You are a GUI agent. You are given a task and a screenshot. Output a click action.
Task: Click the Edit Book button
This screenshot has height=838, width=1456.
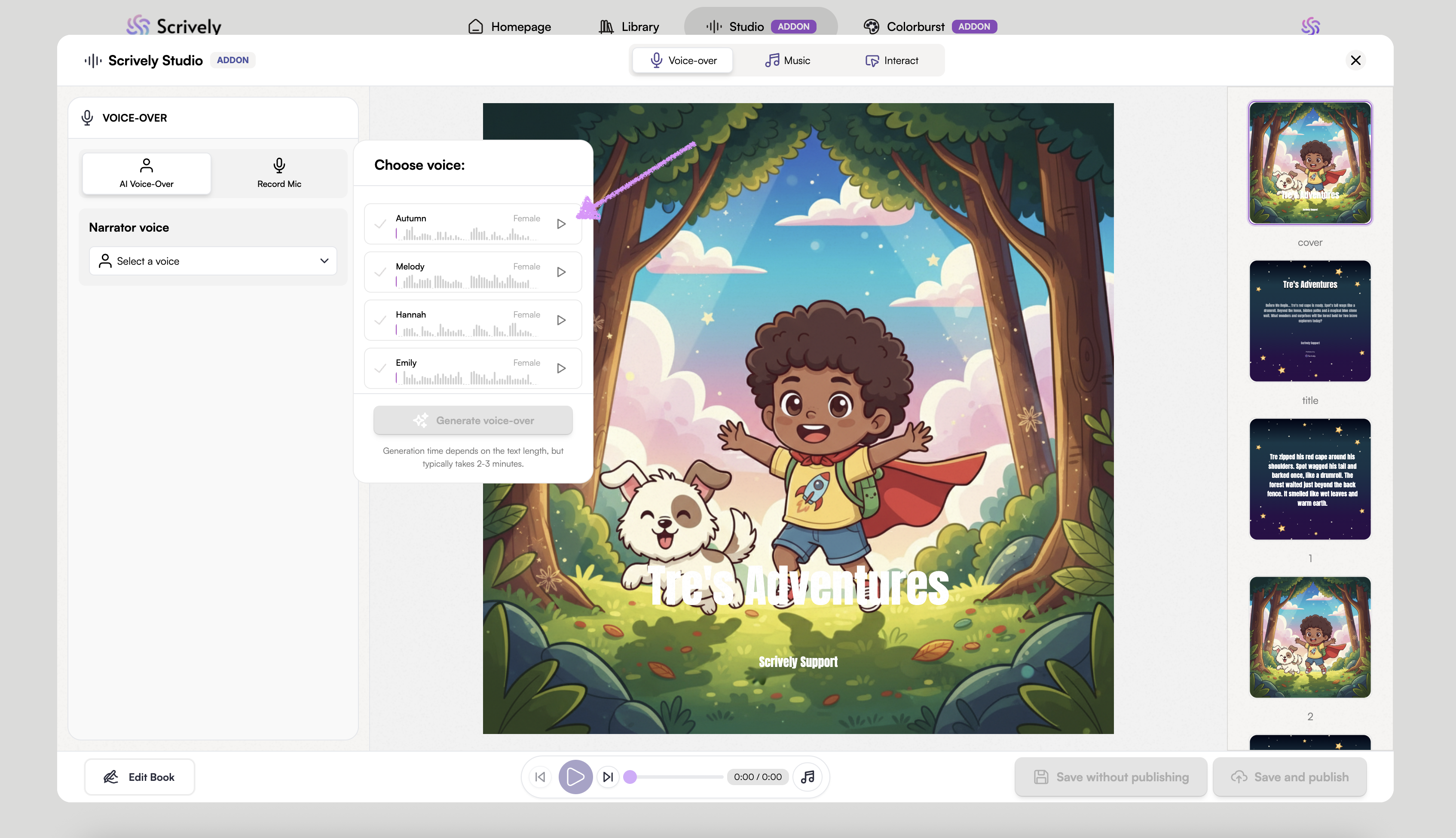click(x=140, y=777)
